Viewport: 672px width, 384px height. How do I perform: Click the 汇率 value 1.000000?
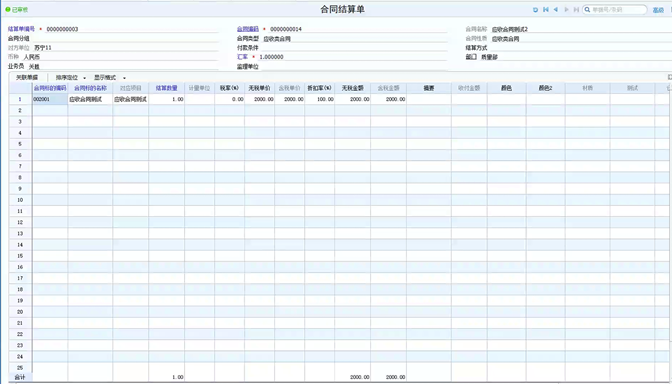click(x=271, y=57)
